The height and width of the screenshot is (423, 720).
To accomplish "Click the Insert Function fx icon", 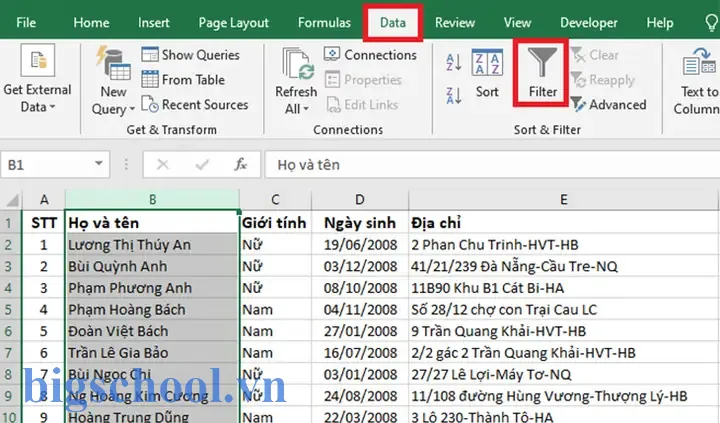I will click(x=241, y=164).
